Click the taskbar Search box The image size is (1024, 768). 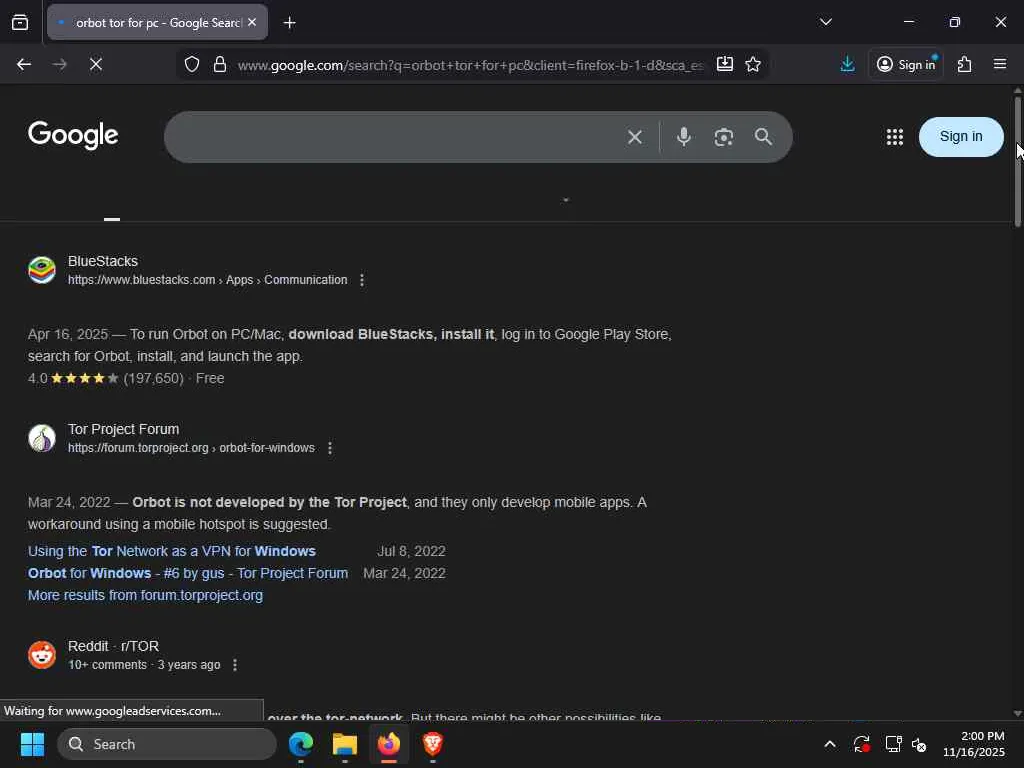[167, 744]
